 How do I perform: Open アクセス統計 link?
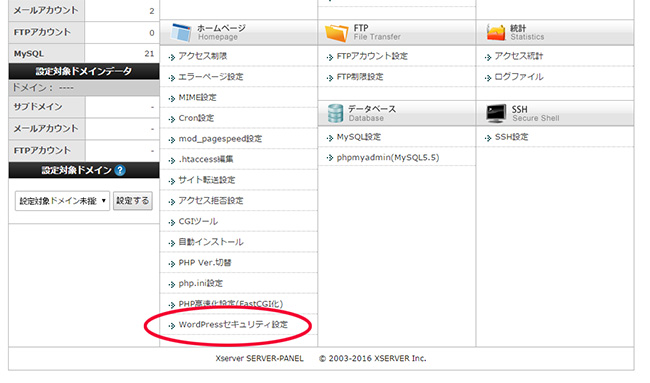(519, 56)
